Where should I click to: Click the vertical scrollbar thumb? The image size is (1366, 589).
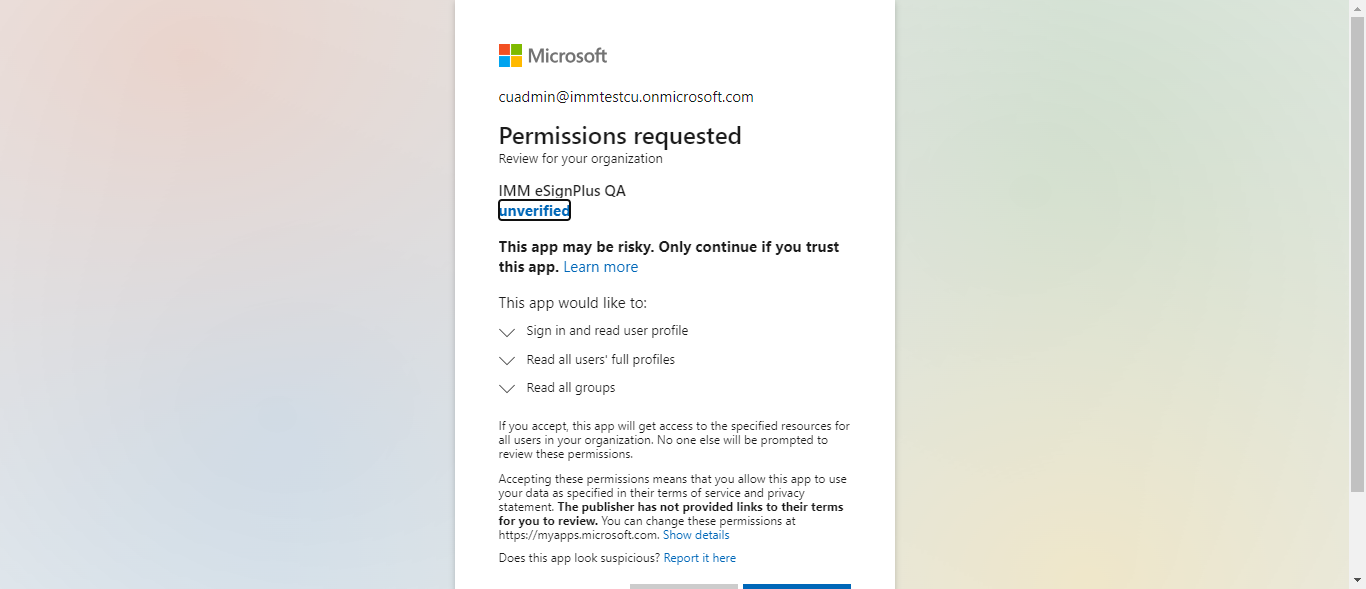(x=1357, y=250)
